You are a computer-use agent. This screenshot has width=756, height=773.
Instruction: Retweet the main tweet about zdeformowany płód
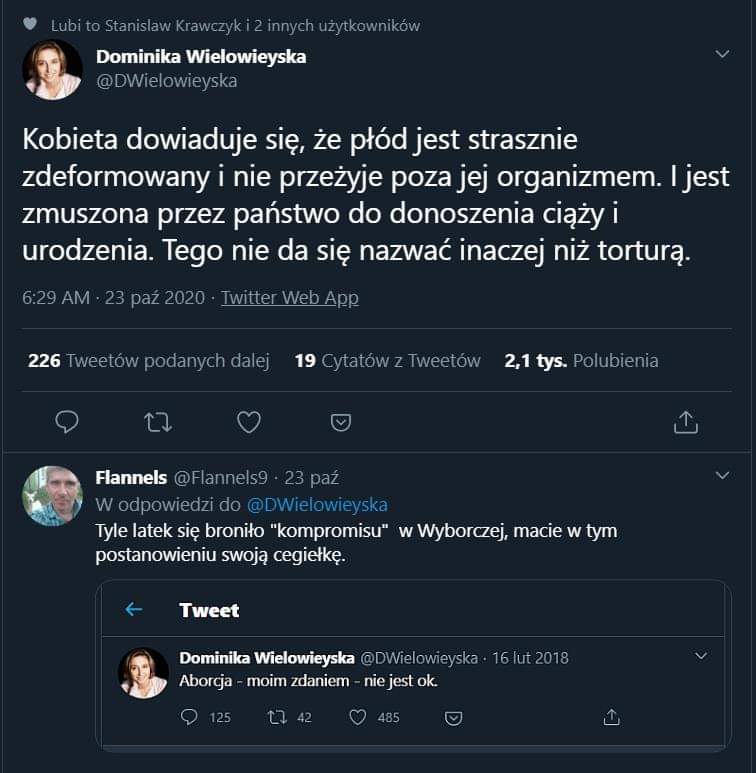pyautogui.click(x=158, y=422)
